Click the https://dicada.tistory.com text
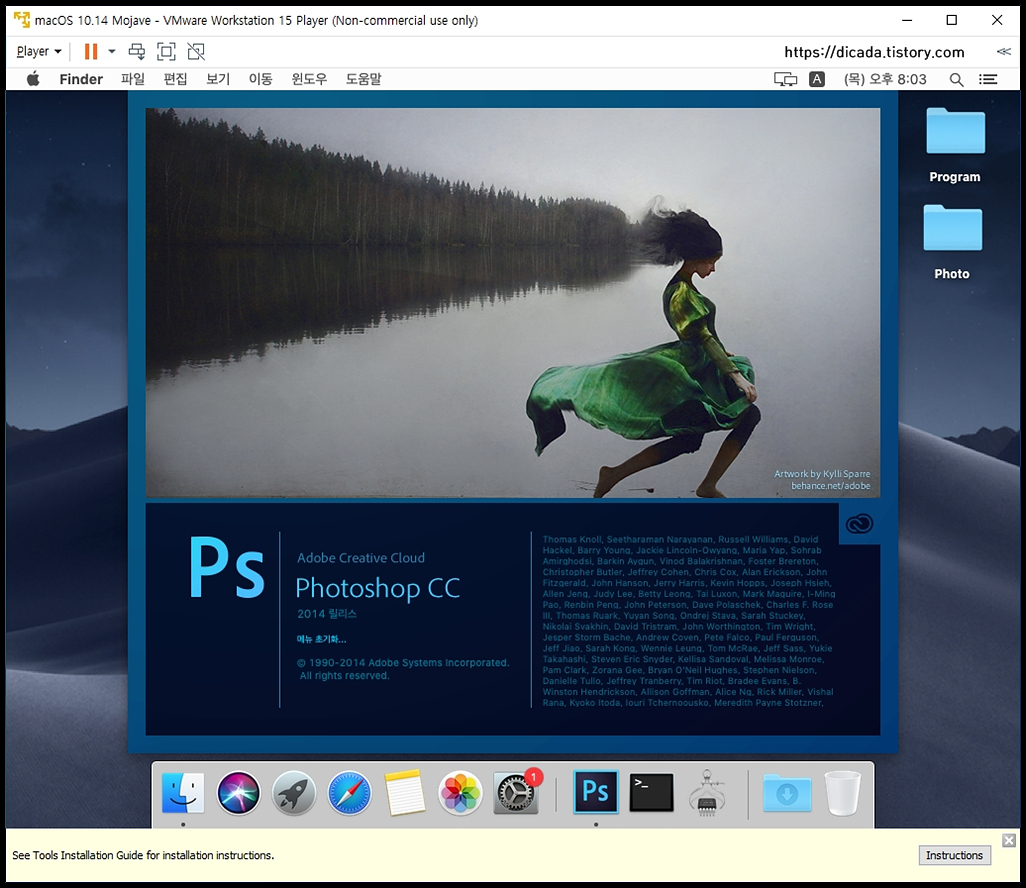 874,52
